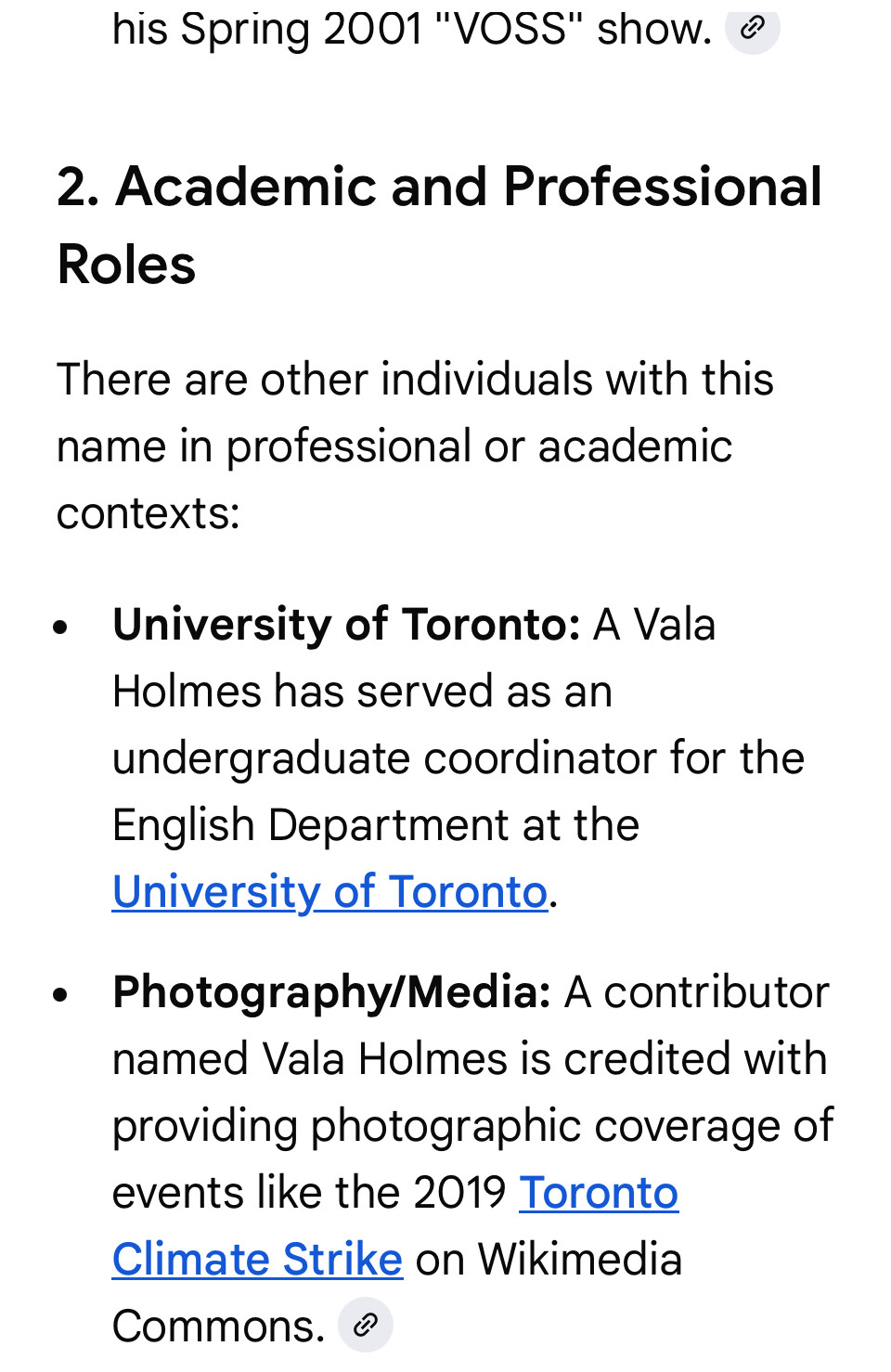Click the bold "Photography/Media:" label
The height and width of the screenshot is (1372, 891).
331,991
